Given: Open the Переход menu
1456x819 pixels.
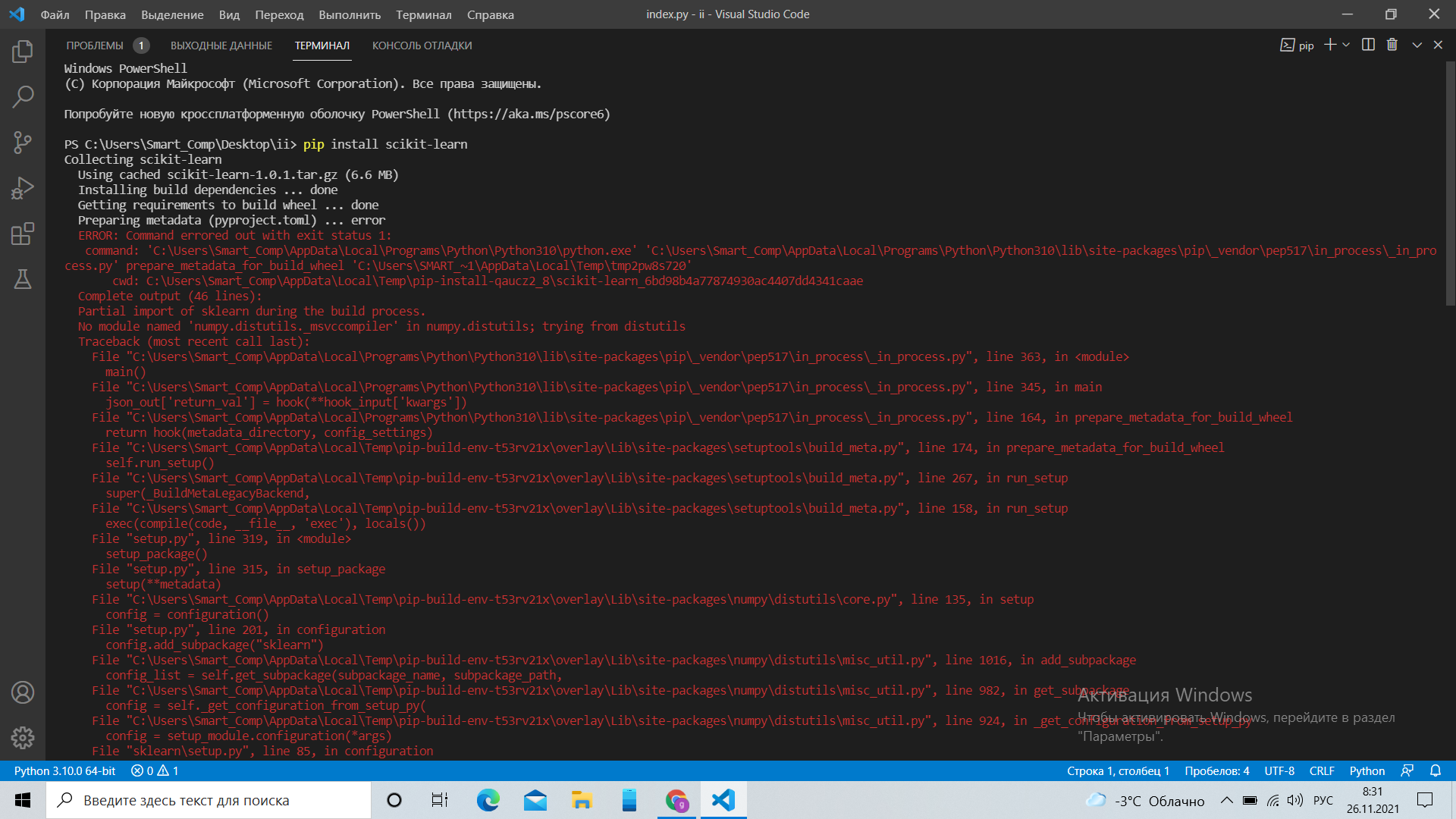Looking at the screenshot, I should coord(279,14).
